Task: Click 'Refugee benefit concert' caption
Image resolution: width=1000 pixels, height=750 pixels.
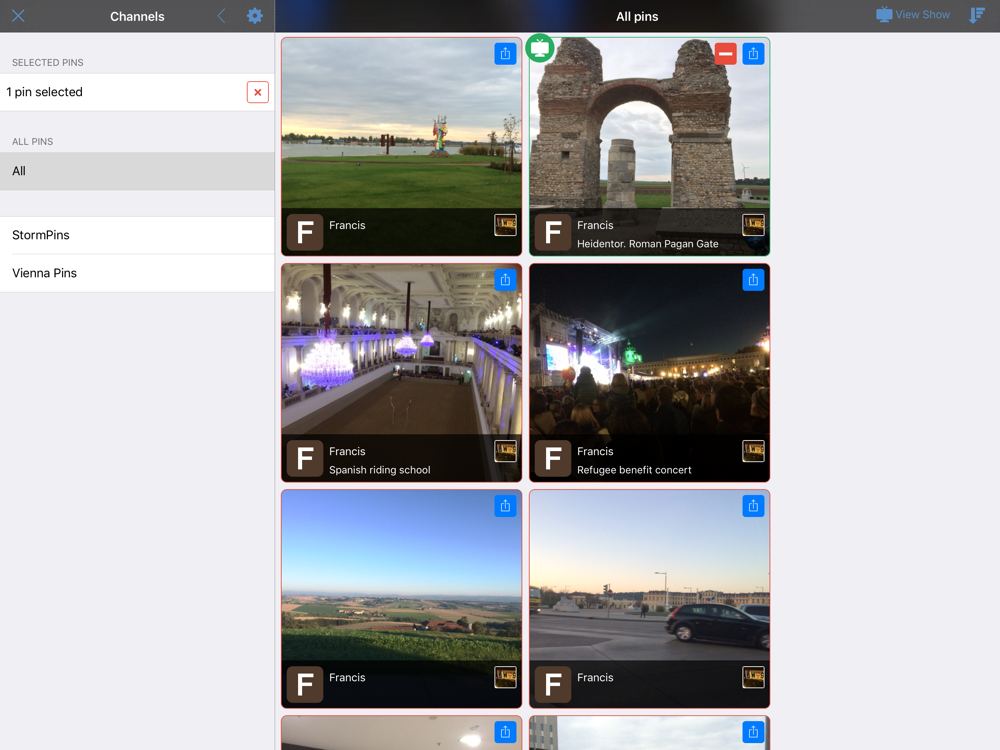Action: pos(634,470)
